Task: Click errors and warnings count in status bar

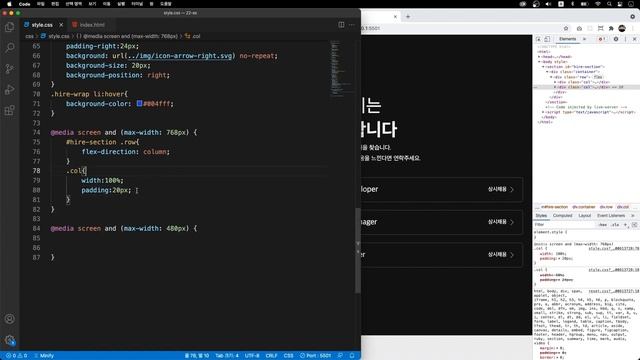Action: click(16, 356)
